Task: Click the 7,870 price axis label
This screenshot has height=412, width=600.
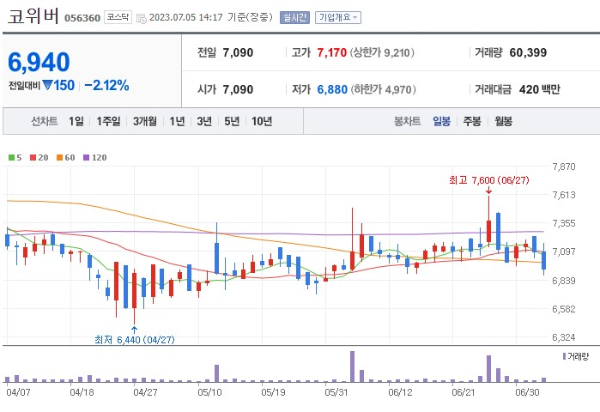Action: [x=563, y=166]
